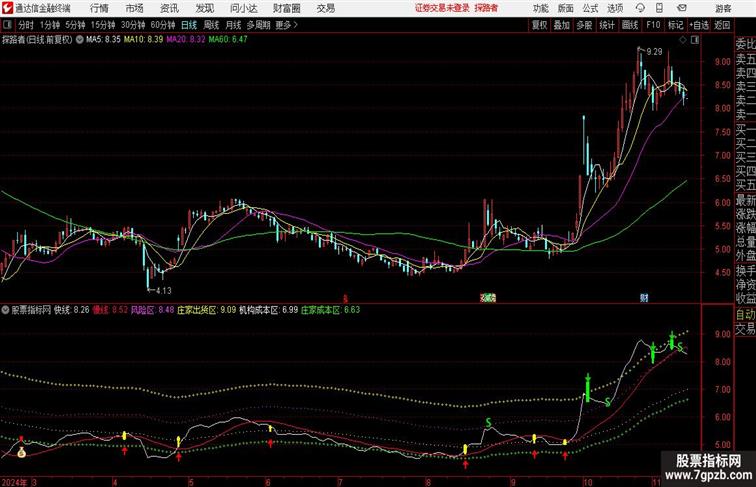
Task: Click the 返回 button
Action: coord(722,25)
